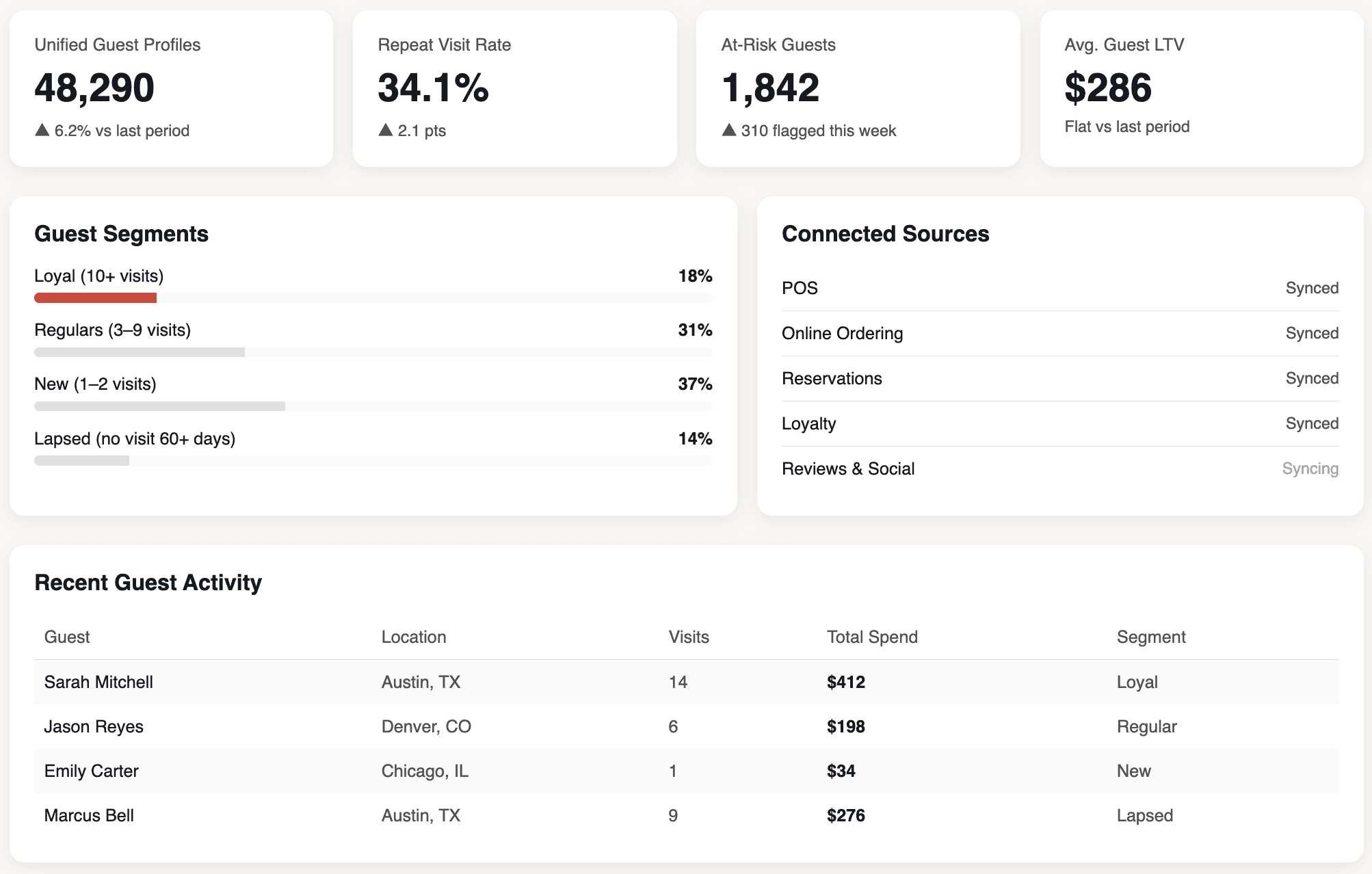Image resolution: width=1372 pixels, height=874 pixels.
Task: Click the 34.1% repeat visit rate value
Action: tap(434, 88)
